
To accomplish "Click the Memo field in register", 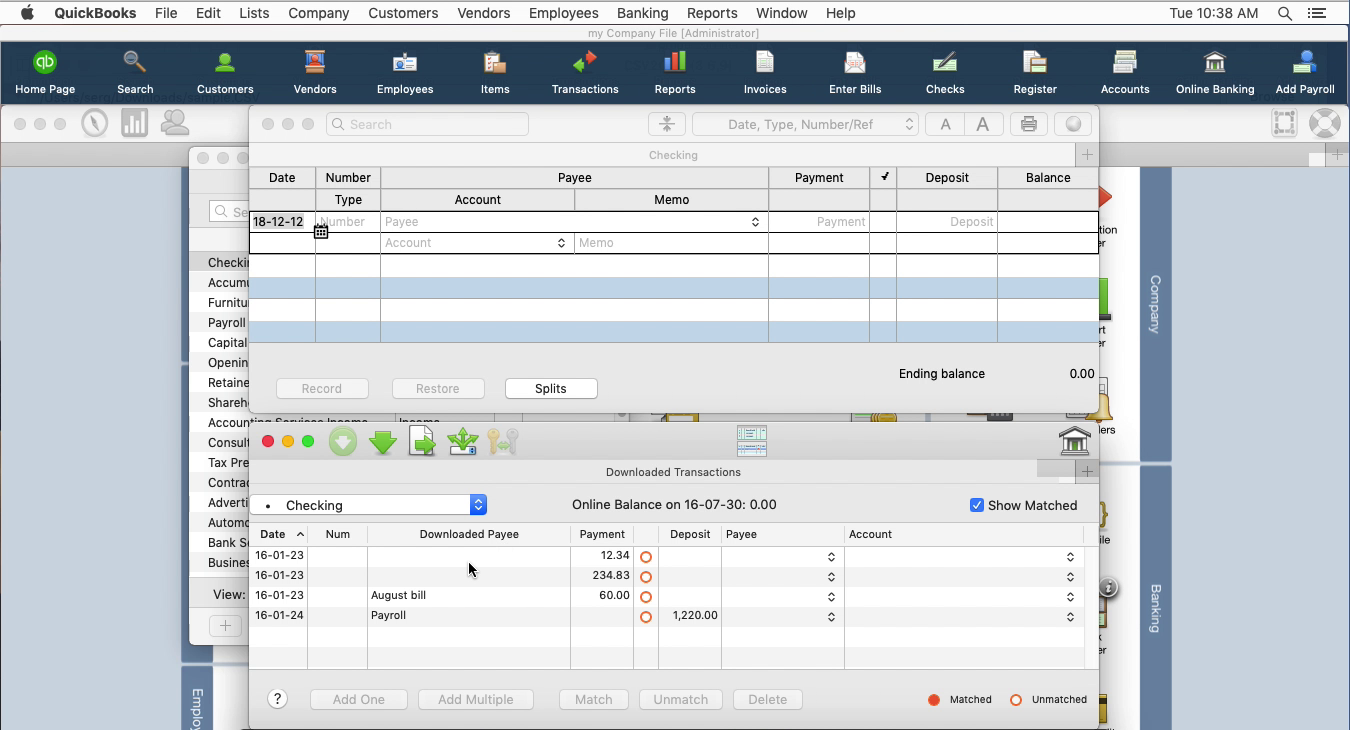I will click(x=671, y=243).
